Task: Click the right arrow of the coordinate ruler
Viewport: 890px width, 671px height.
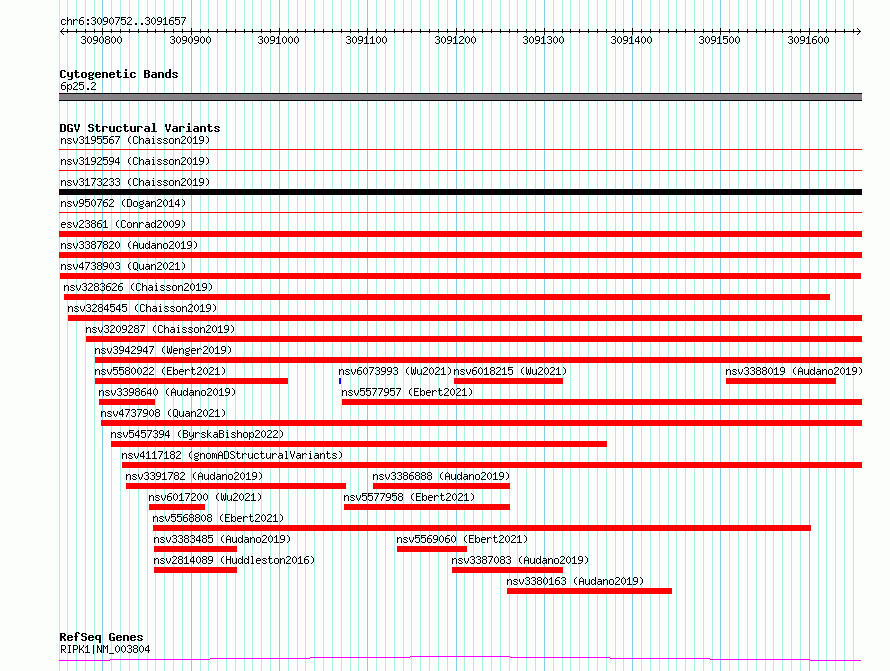Action: coord(858,31)
